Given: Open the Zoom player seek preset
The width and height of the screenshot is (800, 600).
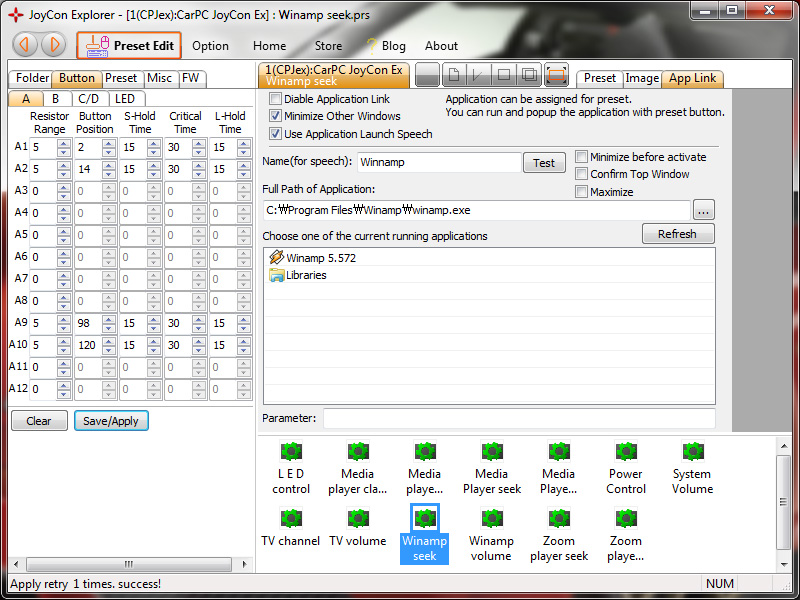Looking at the screenshot, I should (x=559, y=534).
